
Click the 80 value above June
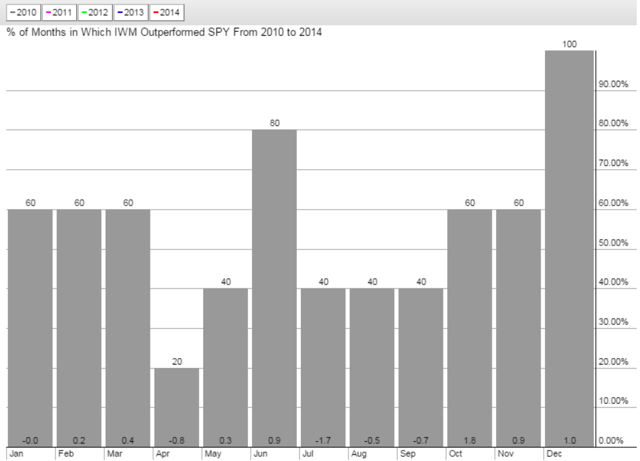point(274,123)
